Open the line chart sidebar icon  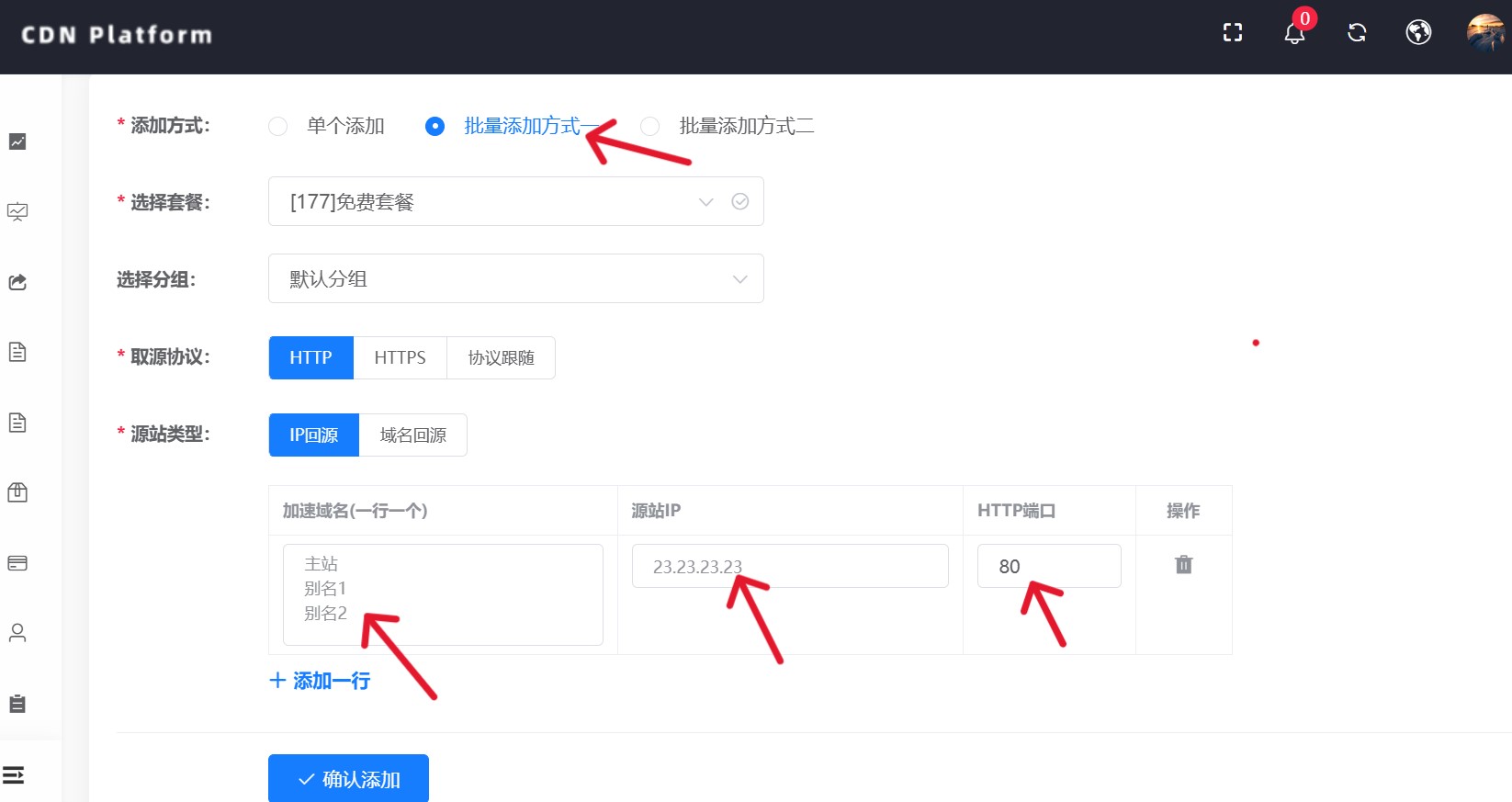[17, 141]
